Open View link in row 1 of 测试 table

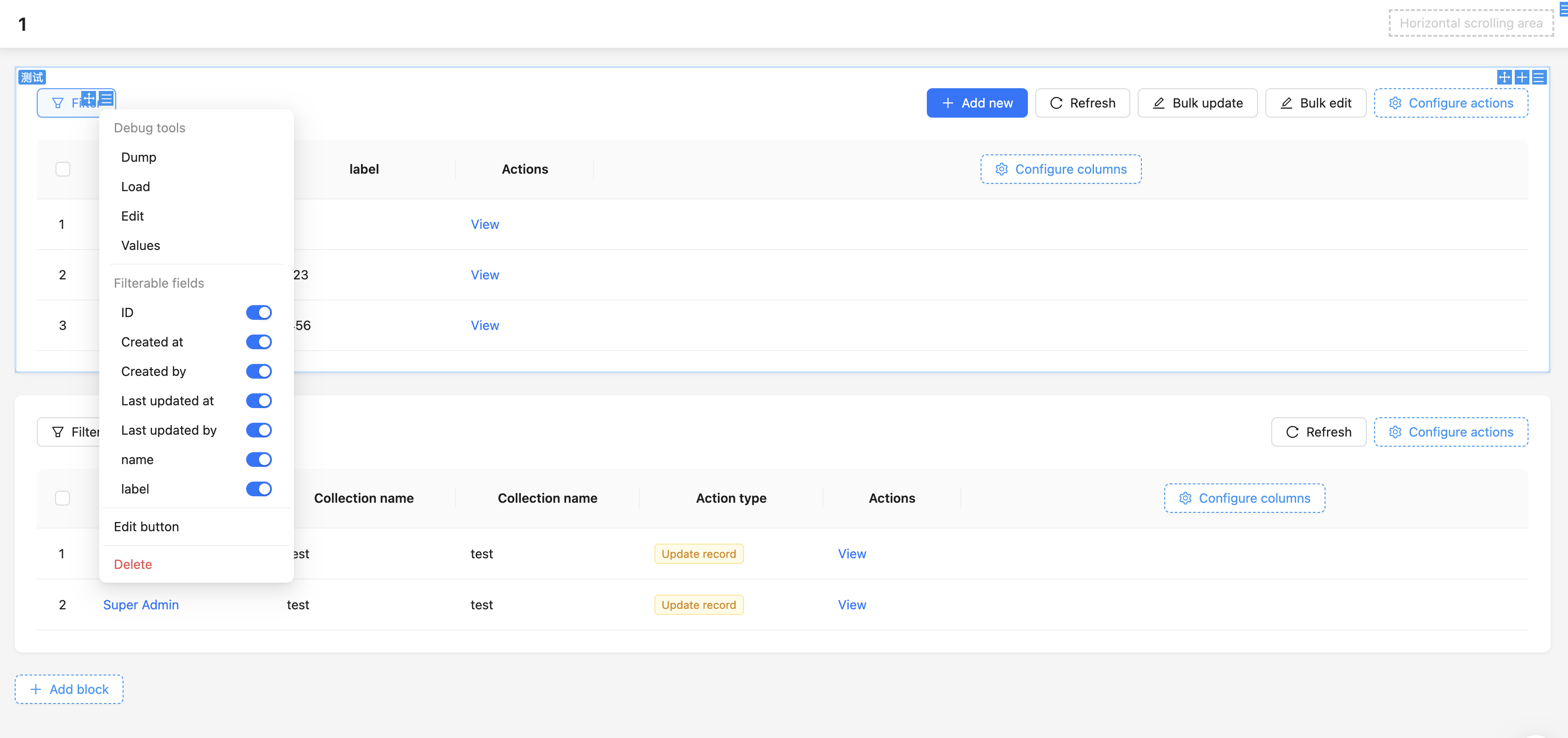point(485,224)
